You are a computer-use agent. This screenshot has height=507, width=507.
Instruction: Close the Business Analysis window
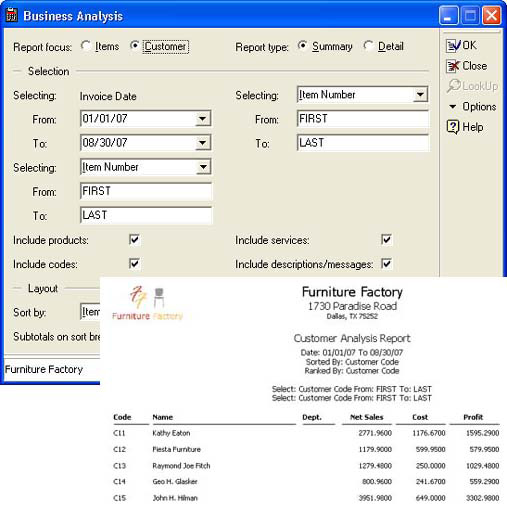(492, 15)
